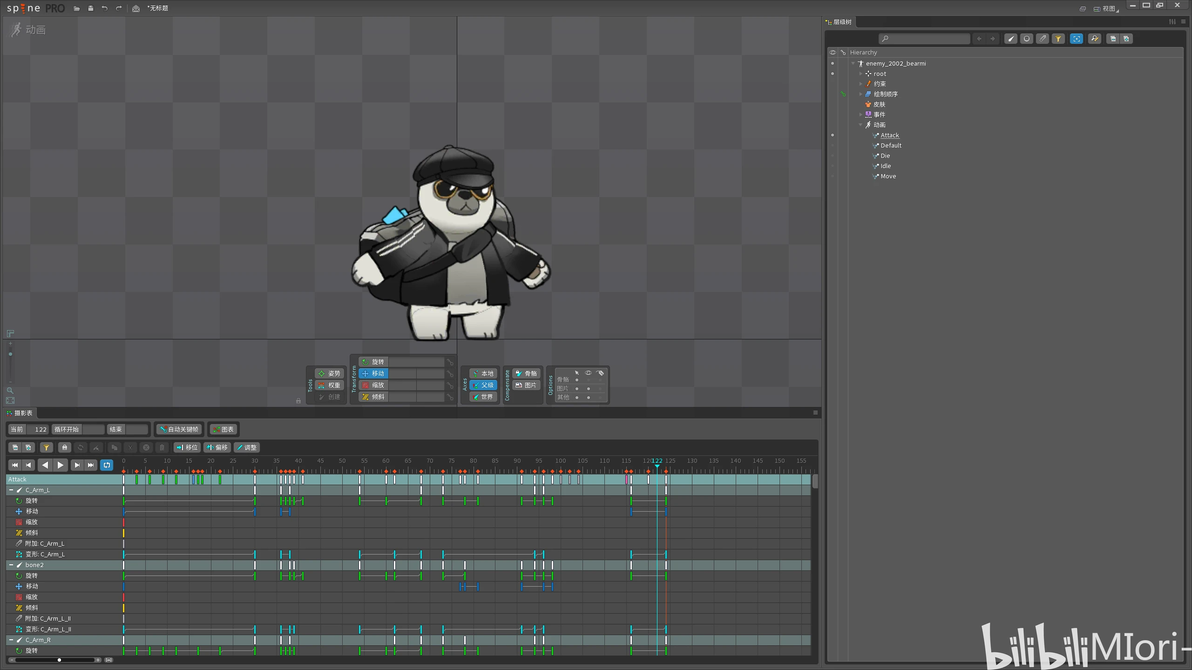This screenshot has height=670, width=1192.
Task: Toggle attachments paperclip filter in hierarchy
Action: [x=1042, y=39]
